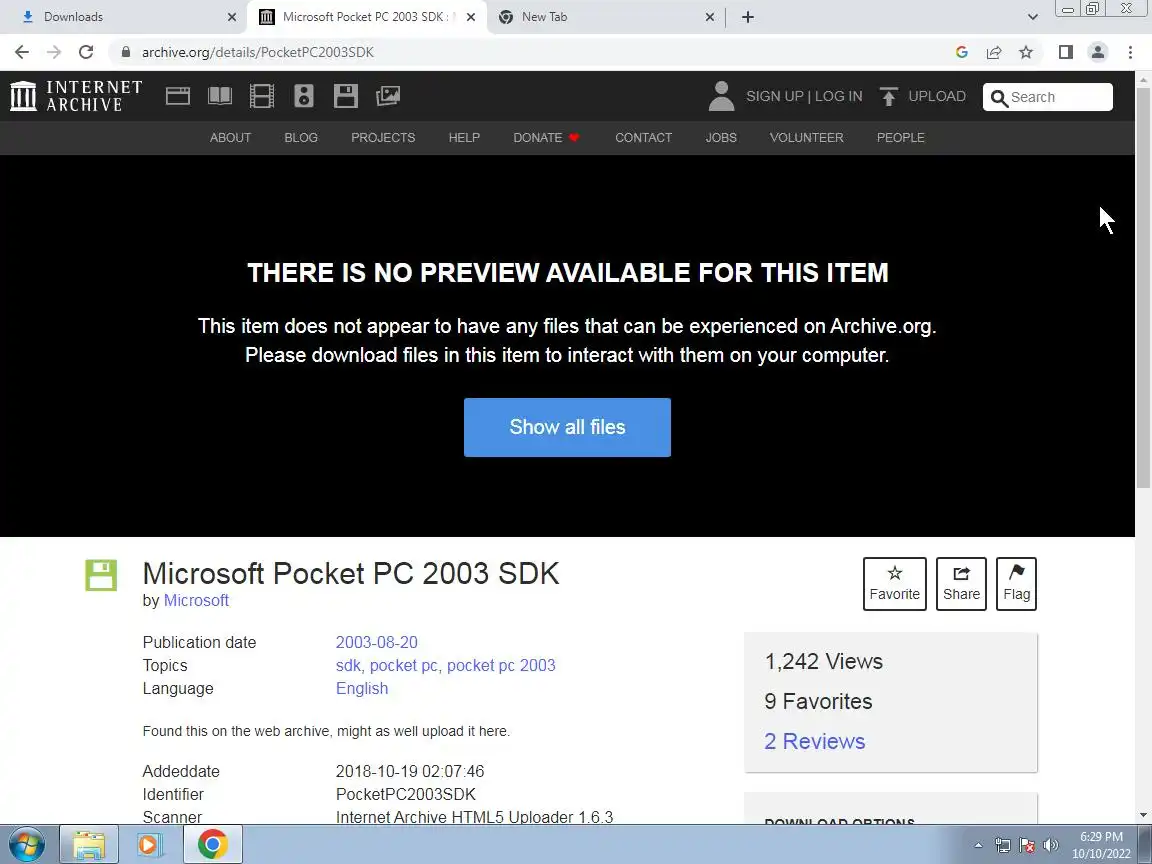1152x864 pixels.
Task: Open the Windows Start button
Action: 26,845
